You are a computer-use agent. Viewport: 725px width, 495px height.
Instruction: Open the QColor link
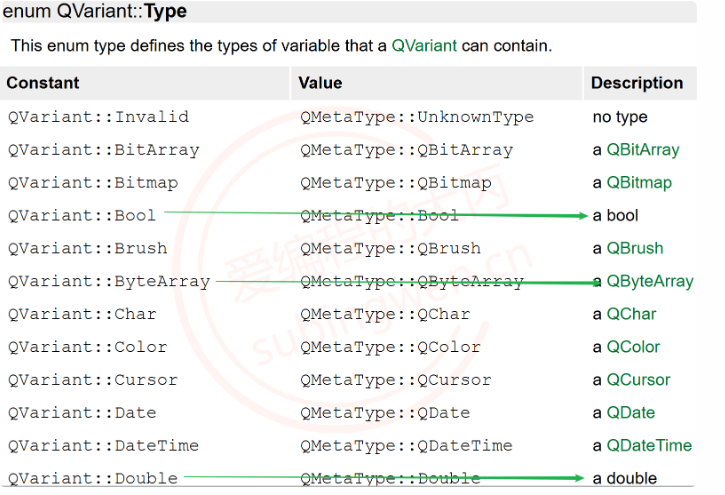pyautogui.click(x=633, y=347)
